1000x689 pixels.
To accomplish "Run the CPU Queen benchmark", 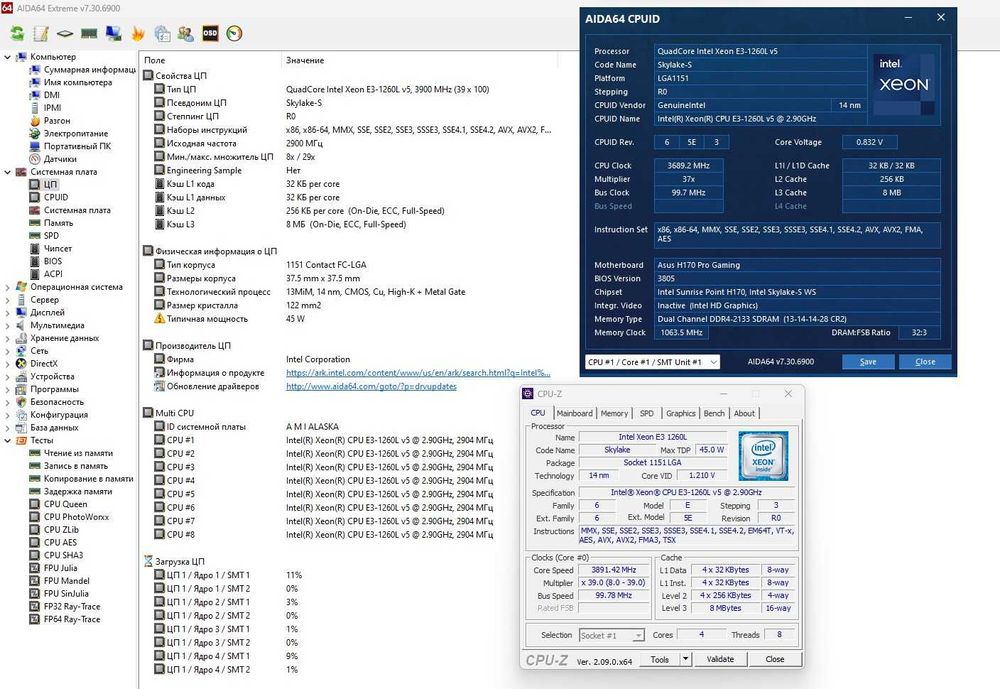I will [x=65, y=504].
